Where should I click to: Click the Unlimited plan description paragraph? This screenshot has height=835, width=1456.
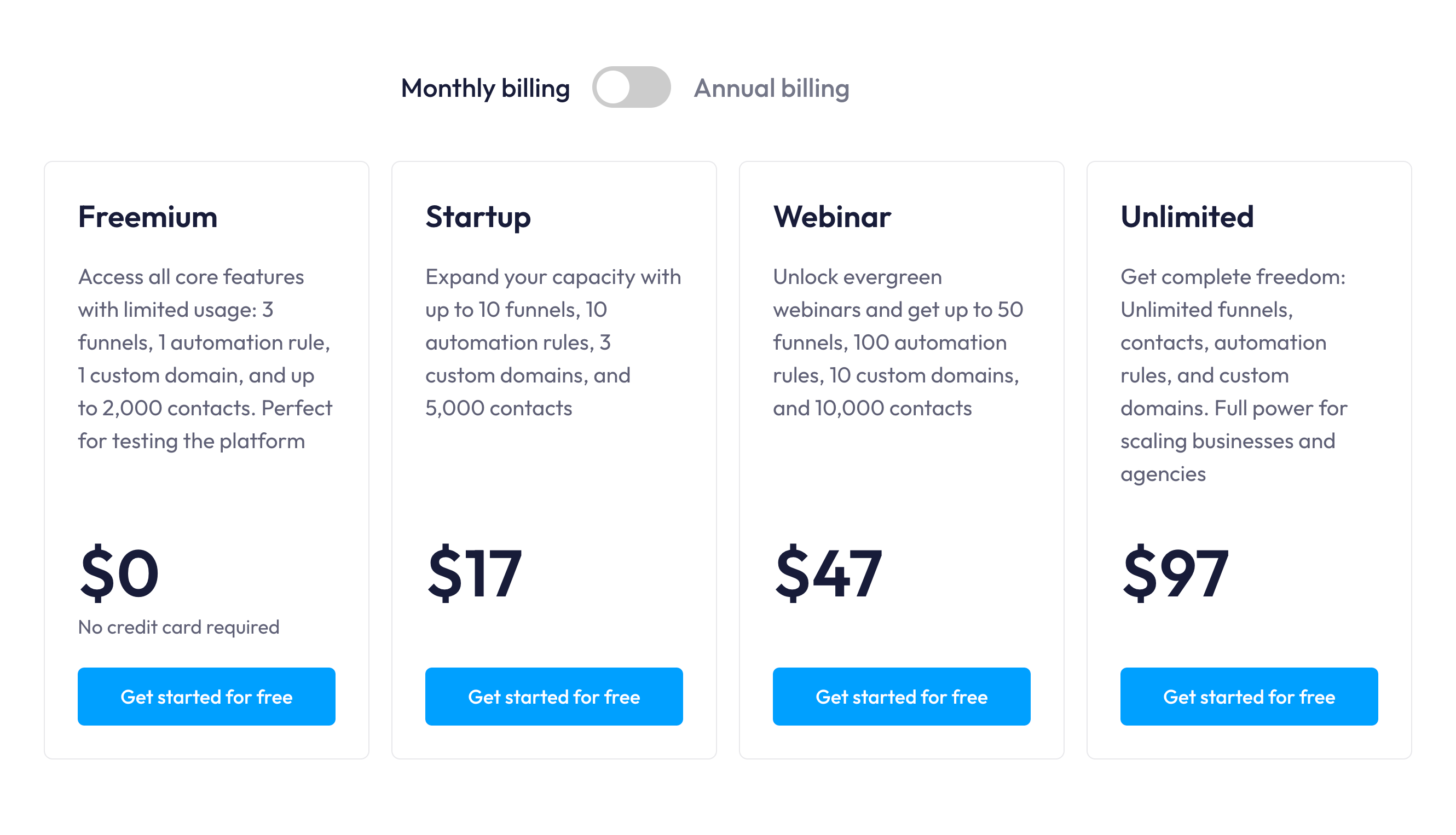click(1233, 375)
